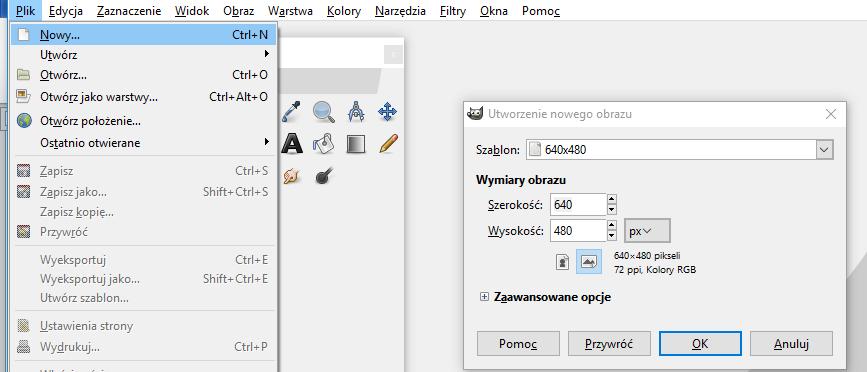
Task: Open the Ostatnio otwierane submenu
Action: (x=144, y=143)
